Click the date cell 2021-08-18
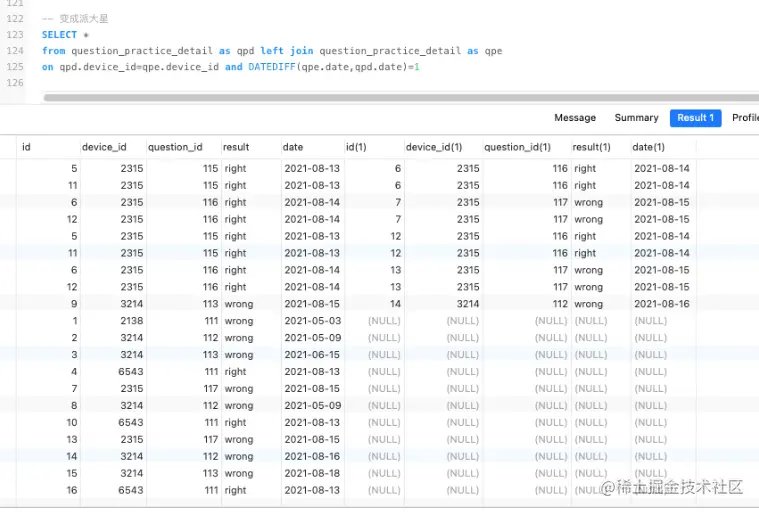759x512 pixels. (312, 473)
